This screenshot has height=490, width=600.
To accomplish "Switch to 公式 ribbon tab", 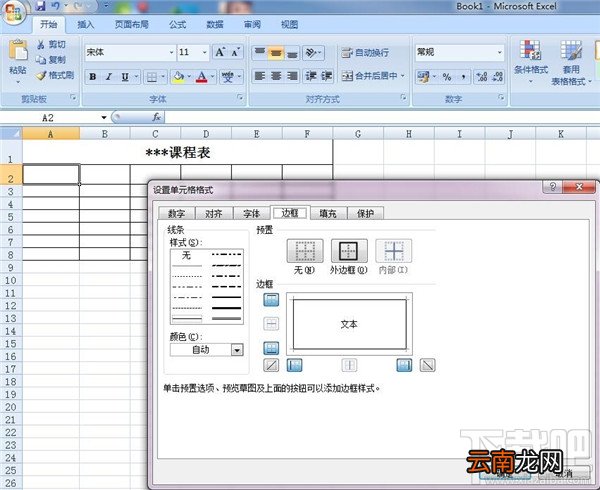I will [177, 24].
